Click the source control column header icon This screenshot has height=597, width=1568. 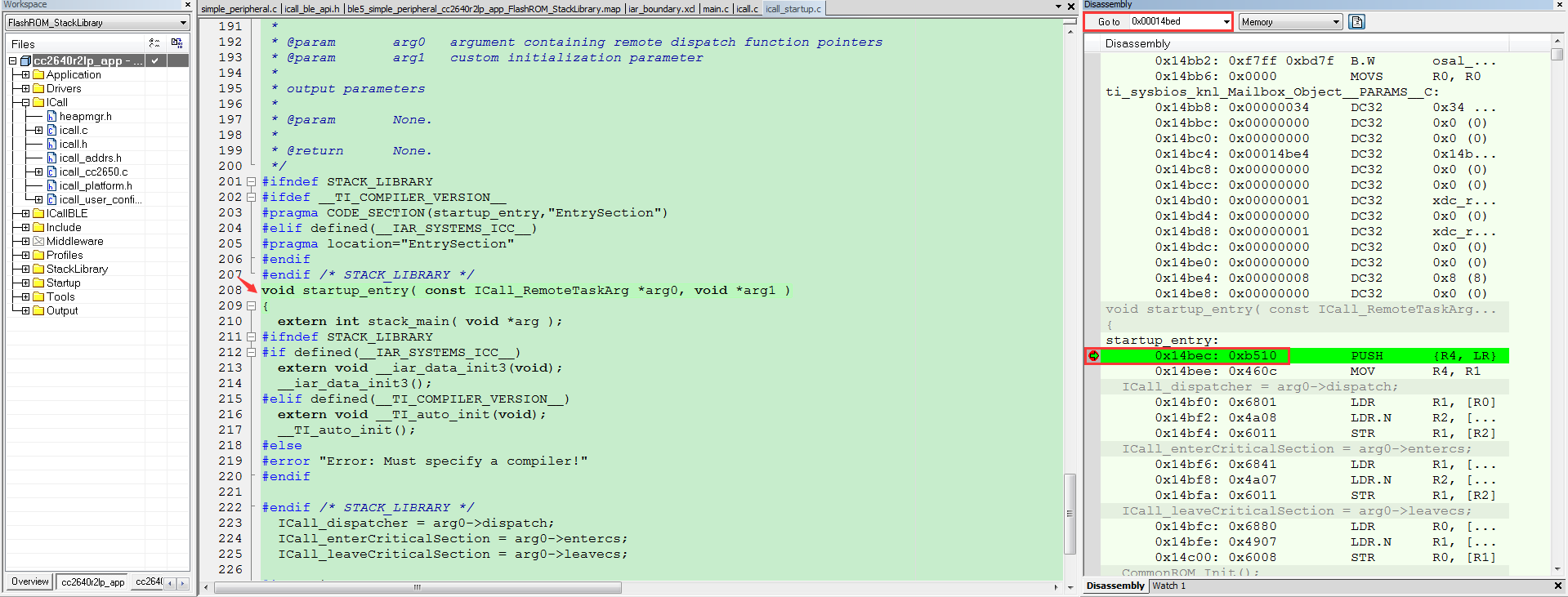(x=176, y=43)
